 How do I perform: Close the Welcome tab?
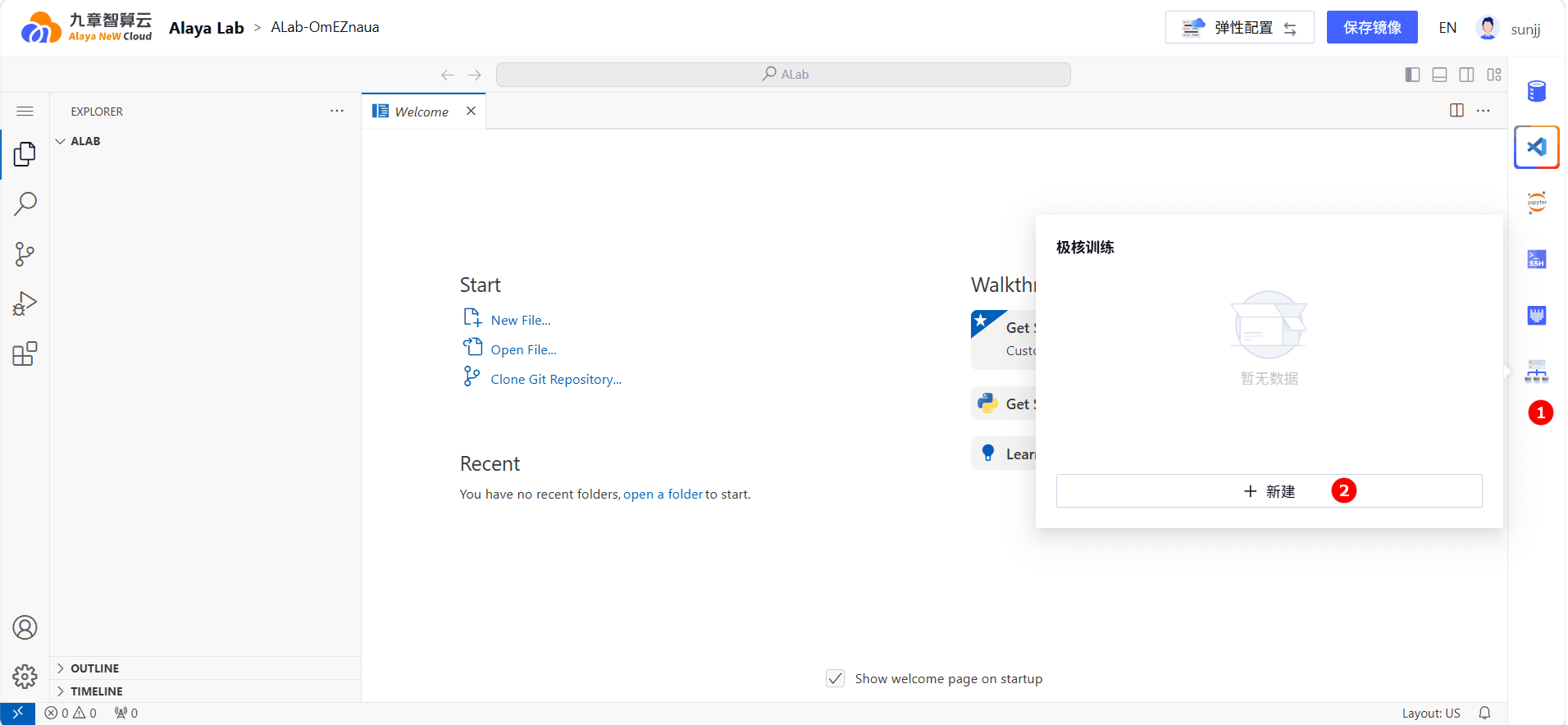(x=472, y=111)
